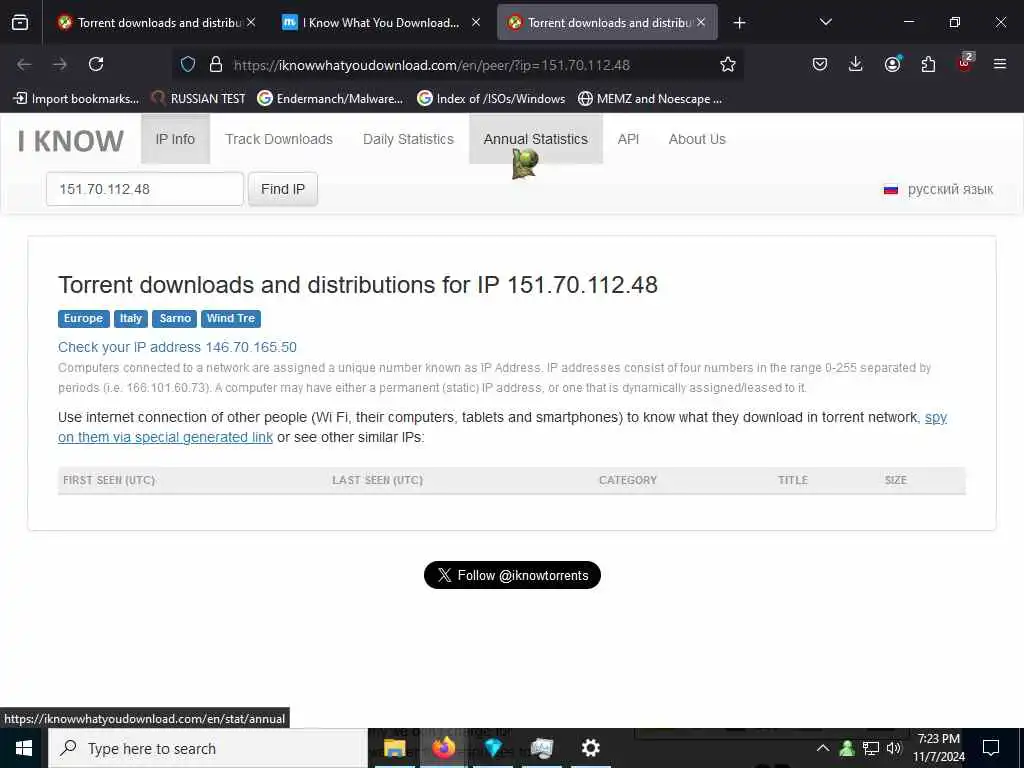Viewport: 1024px width, 768px height.
Task: Open the About Us page
Action: (697, 139)
